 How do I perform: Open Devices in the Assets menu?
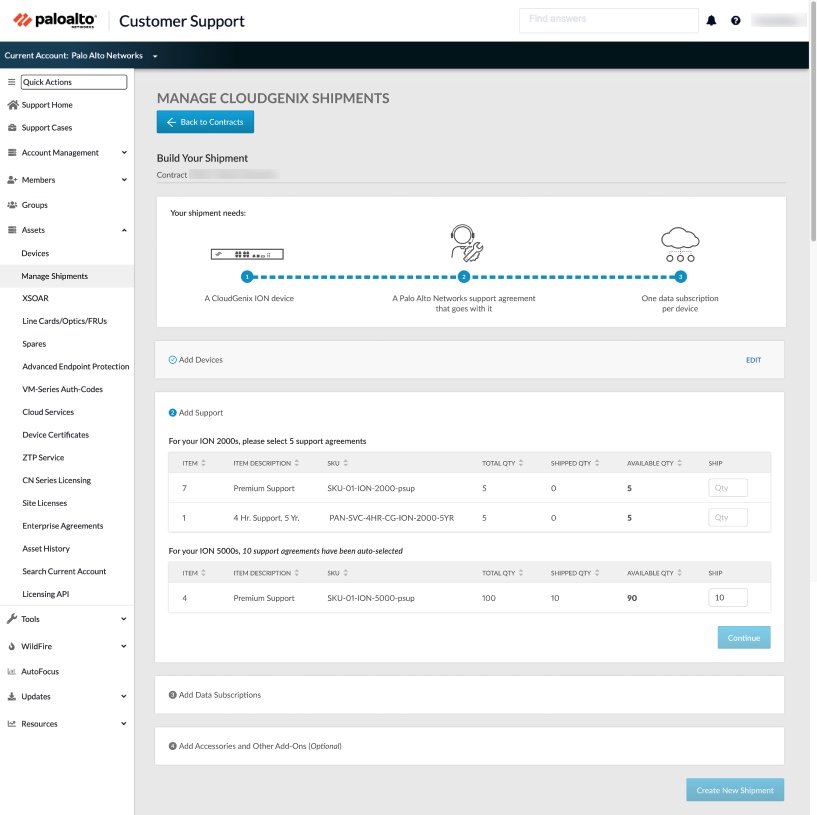[x=35, y=253]
